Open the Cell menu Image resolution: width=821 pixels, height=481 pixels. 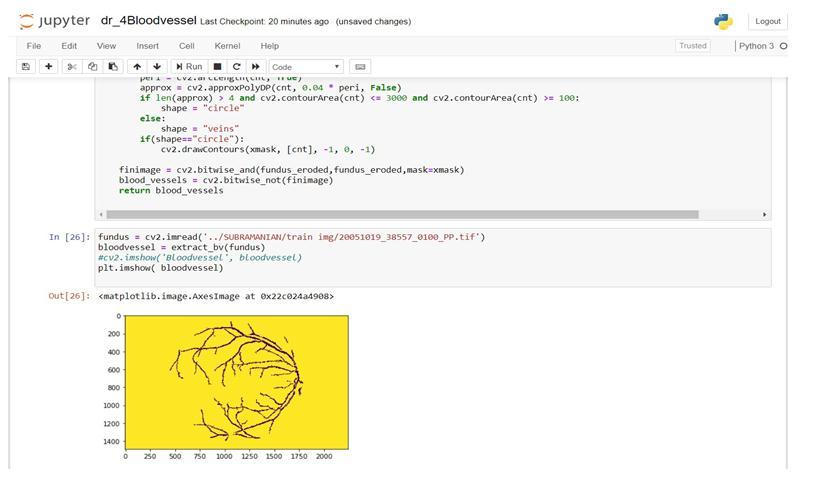(186, 46)
